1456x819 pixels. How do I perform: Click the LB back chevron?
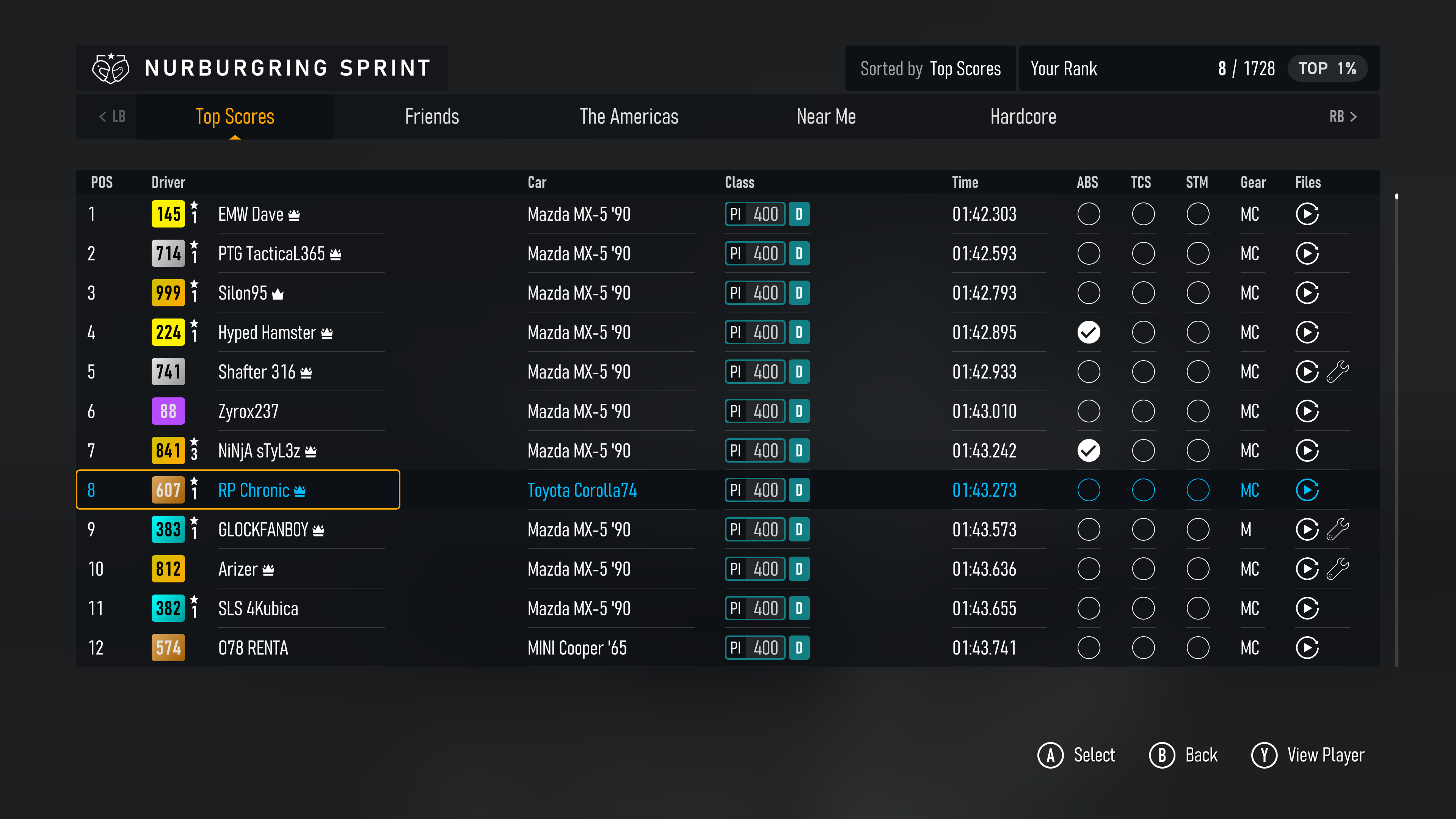coord(110,116)
